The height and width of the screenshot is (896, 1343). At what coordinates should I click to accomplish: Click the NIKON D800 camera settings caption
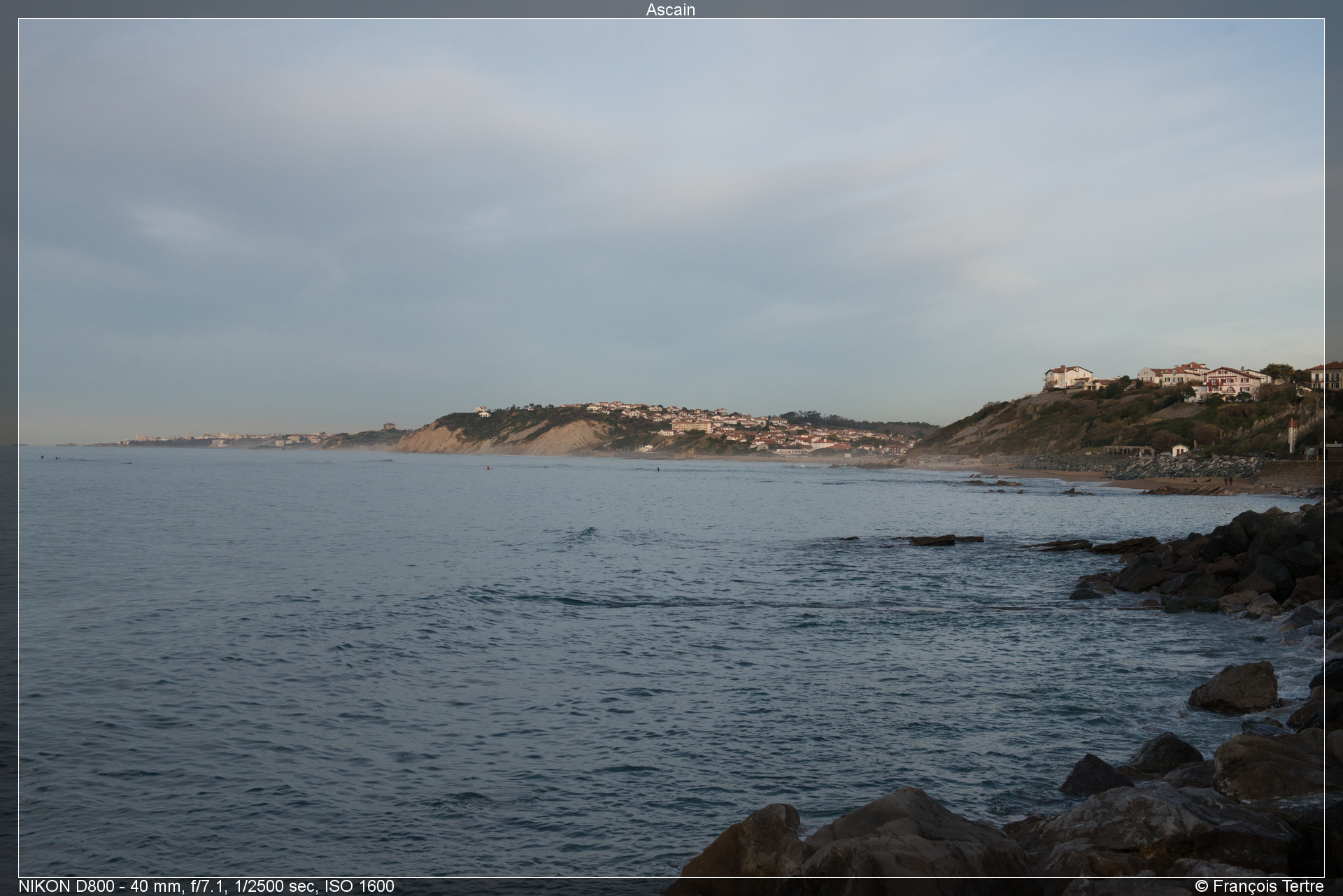pyautogui.click(x=206, y=886)
